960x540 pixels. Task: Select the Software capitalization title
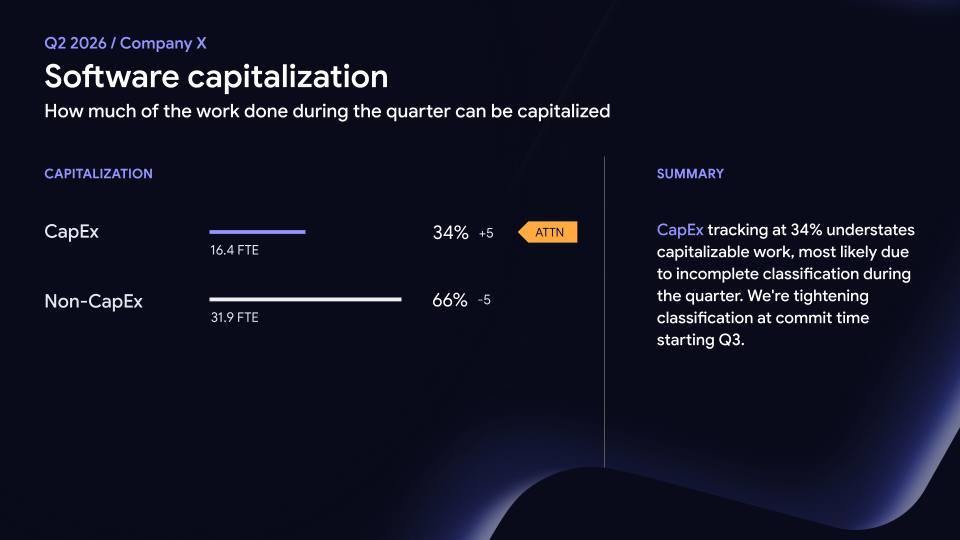click(216, 77)
